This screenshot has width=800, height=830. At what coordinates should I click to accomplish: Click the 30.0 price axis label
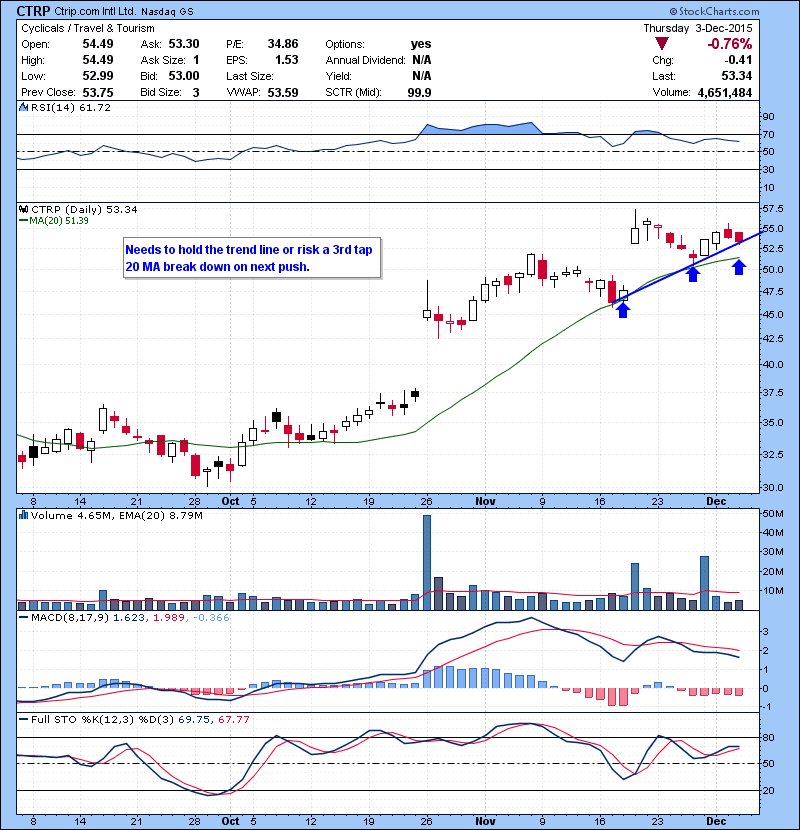772,487
